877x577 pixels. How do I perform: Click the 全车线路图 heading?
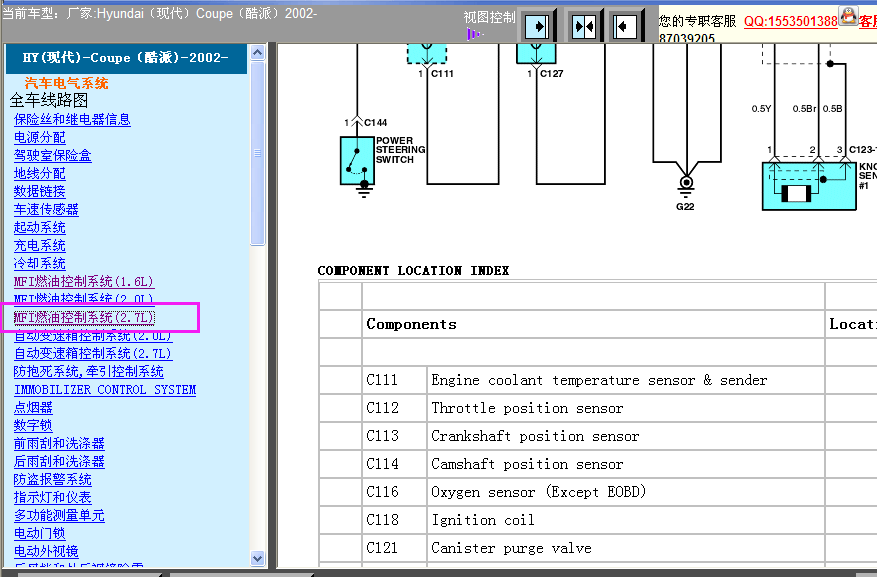[x=49, y=101]
